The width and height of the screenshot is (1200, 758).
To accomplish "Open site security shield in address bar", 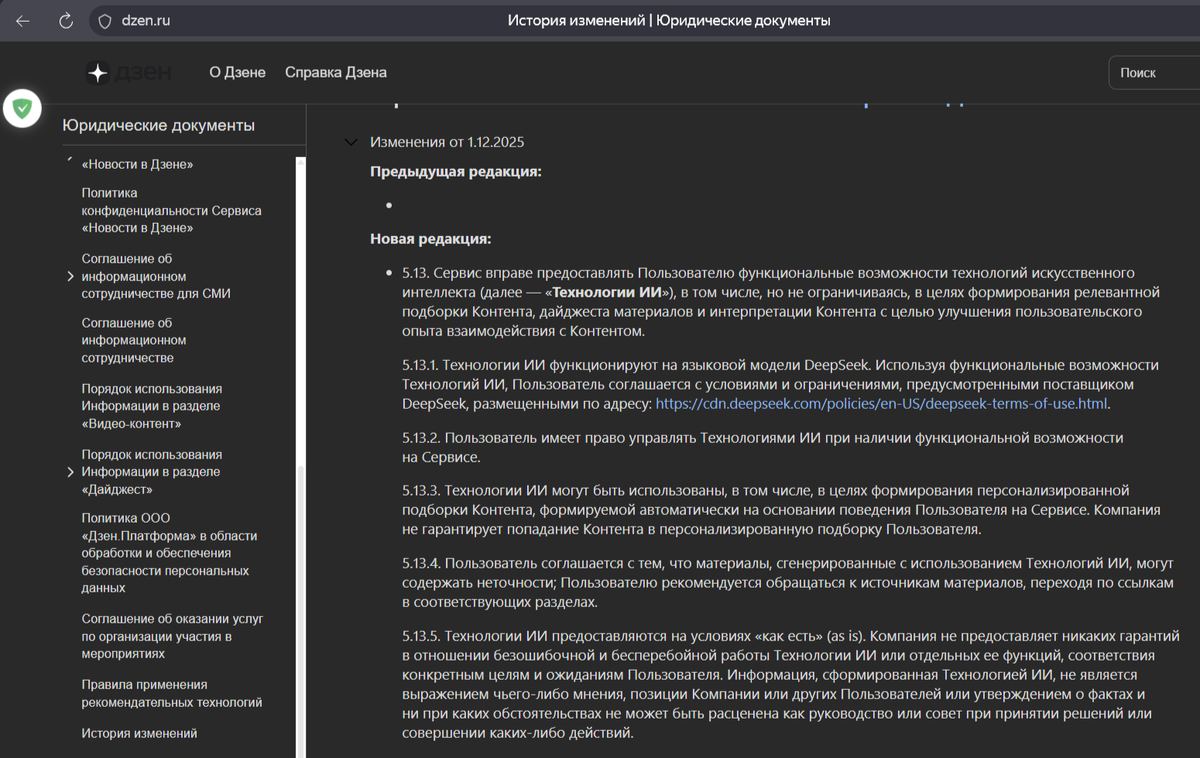I will click(x=104, y=20).
